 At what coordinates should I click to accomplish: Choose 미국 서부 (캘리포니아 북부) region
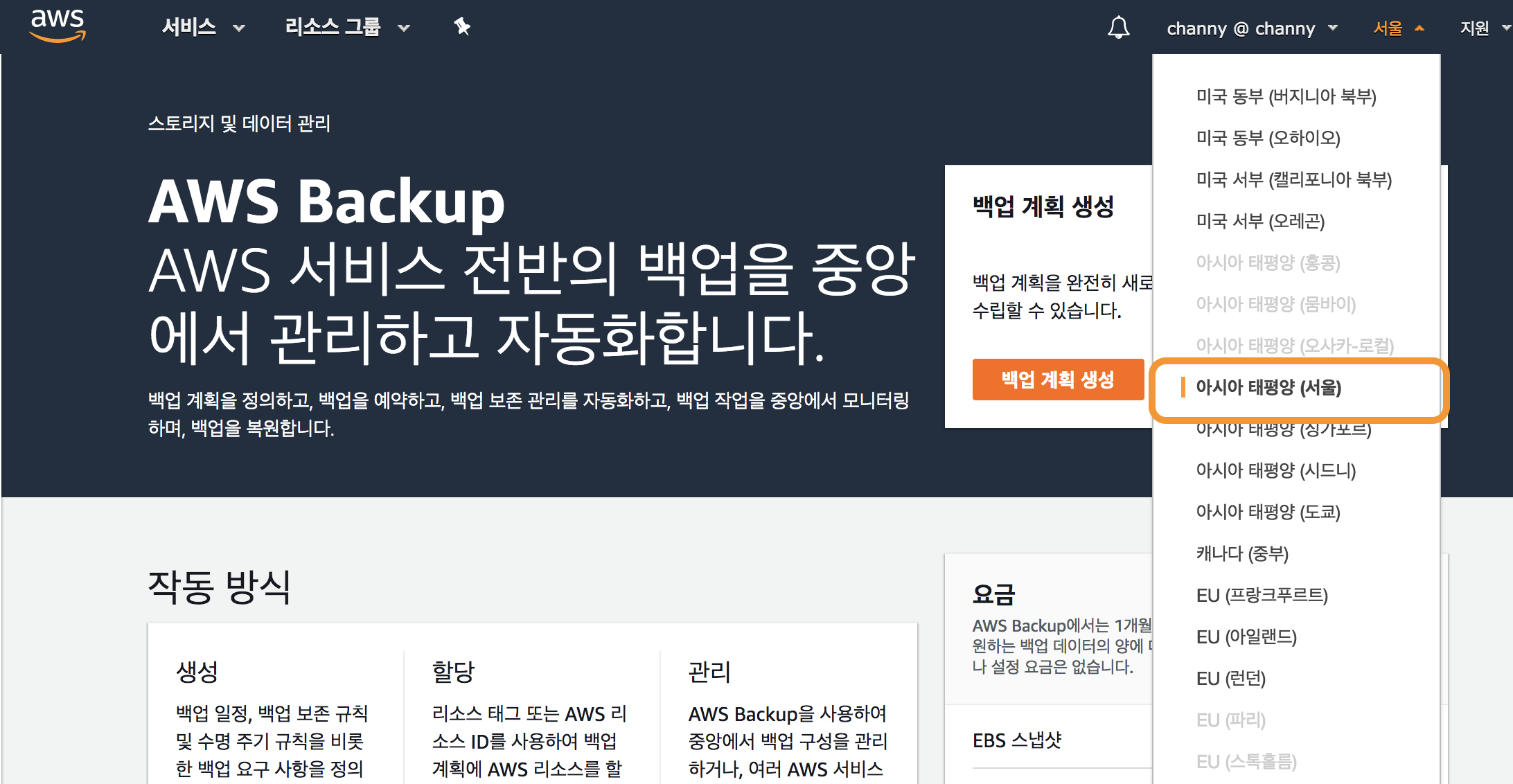point(1293,179)
